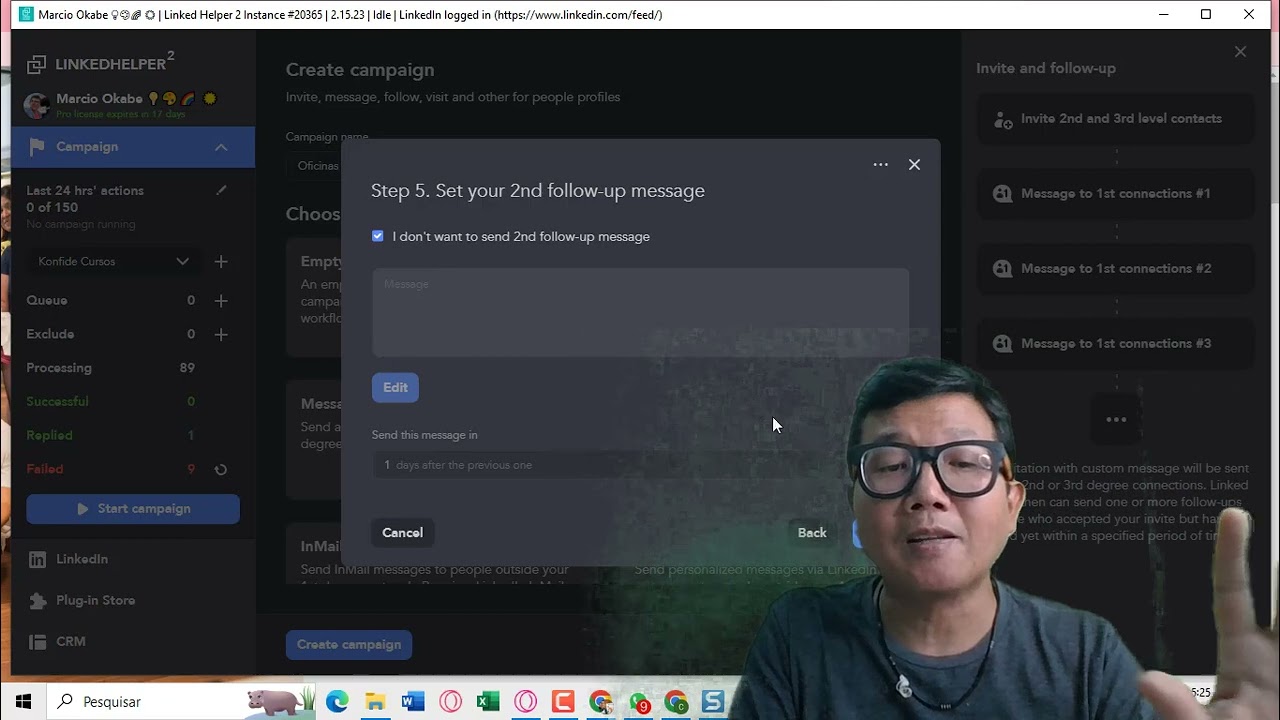
Task: Click the three-dots below the workflow steps
Action: tap(1116, 420)
